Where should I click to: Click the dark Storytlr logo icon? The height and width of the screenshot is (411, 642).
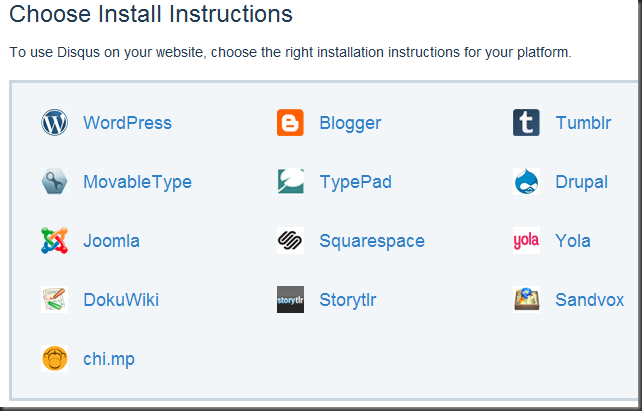[290, 299]
